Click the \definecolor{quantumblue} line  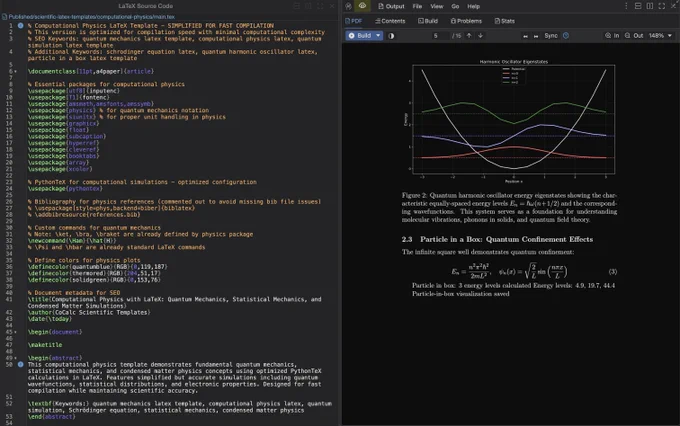point(98,267)
